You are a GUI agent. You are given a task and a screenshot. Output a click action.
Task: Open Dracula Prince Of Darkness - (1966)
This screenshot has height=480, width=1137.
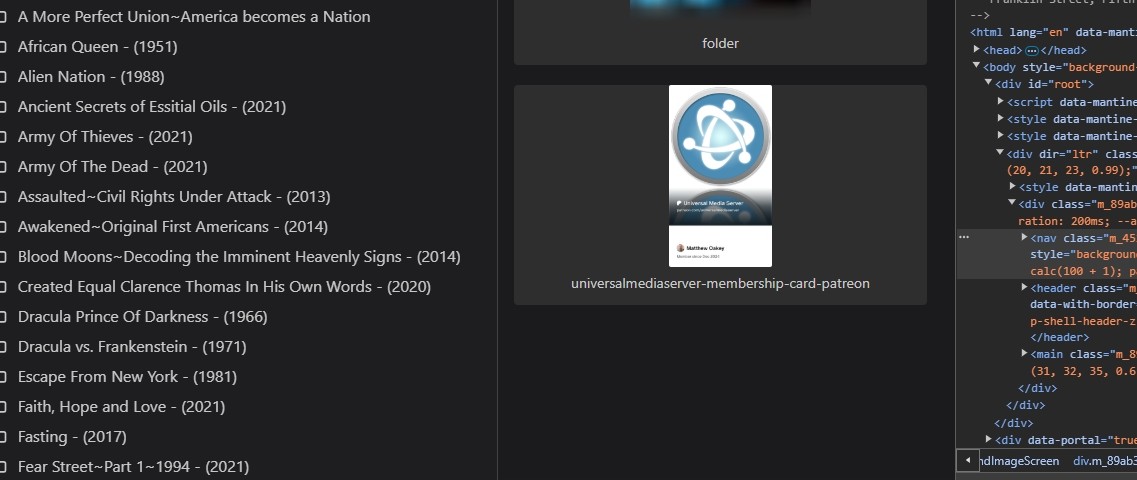pos(142,317)
